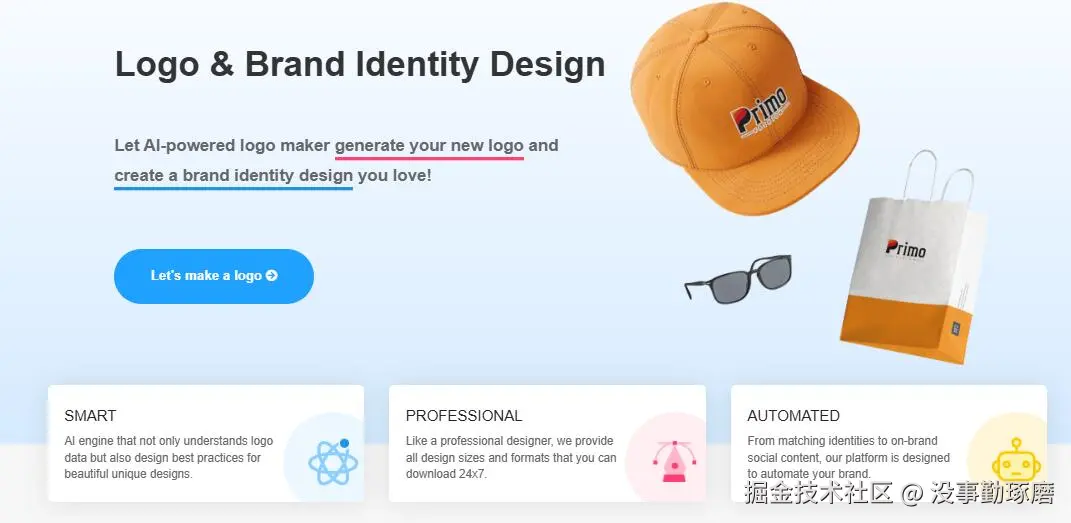
Task: Click the "download 24x7" description in PROFESSIONAL card
Action: [511, 457]
